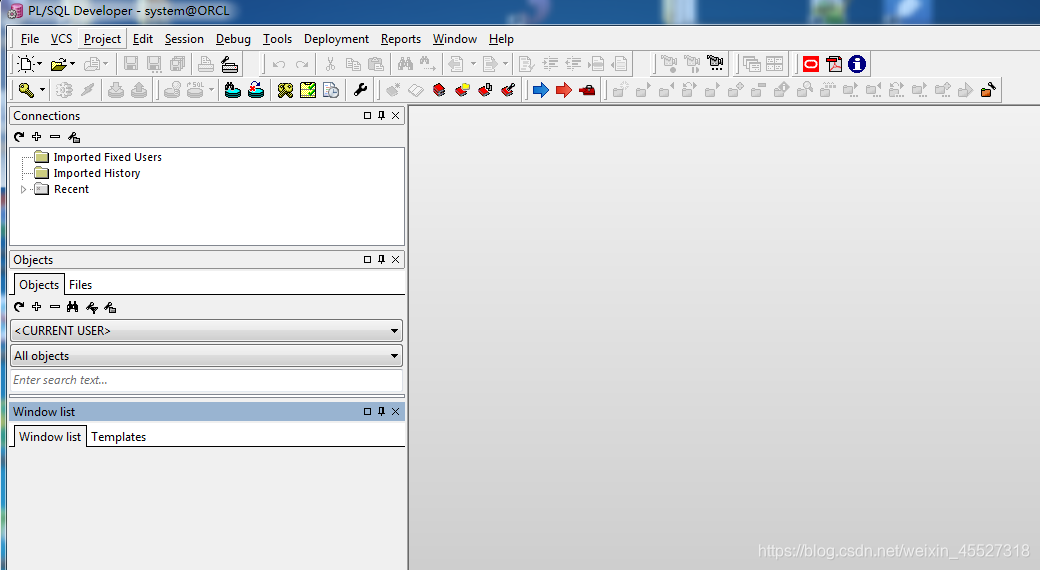Click the orange folder with wrench icon

coord(988,90)
